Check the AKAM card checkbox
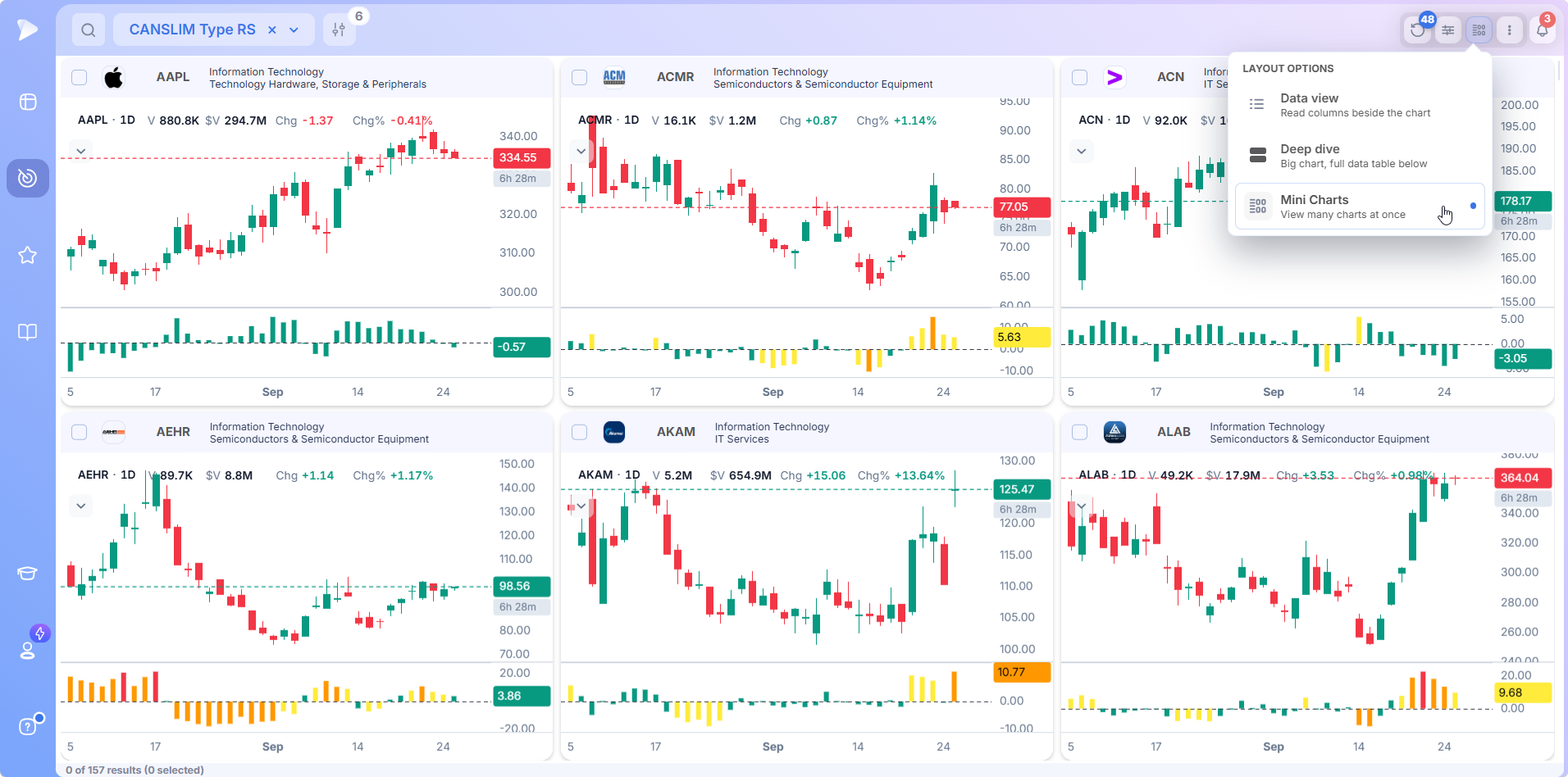Image resolution: width=1568 pixels, height=777 pixels. (x=580, y=432)
